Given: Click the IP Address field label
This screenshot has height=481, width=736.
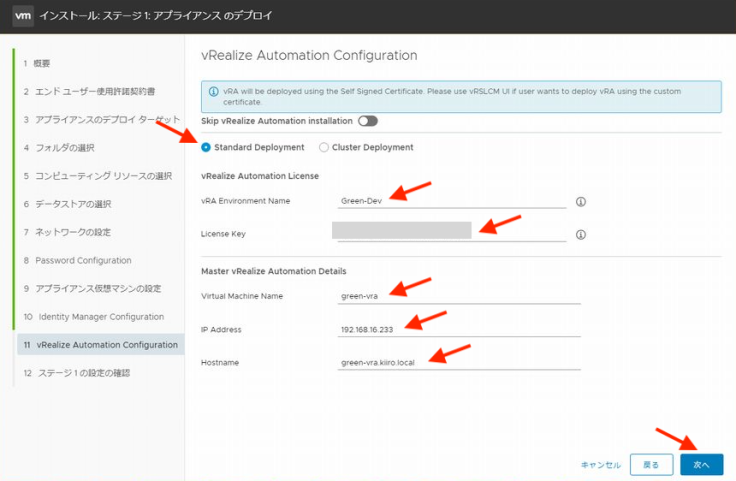Looking at the screenshot, I should (221, 329).
